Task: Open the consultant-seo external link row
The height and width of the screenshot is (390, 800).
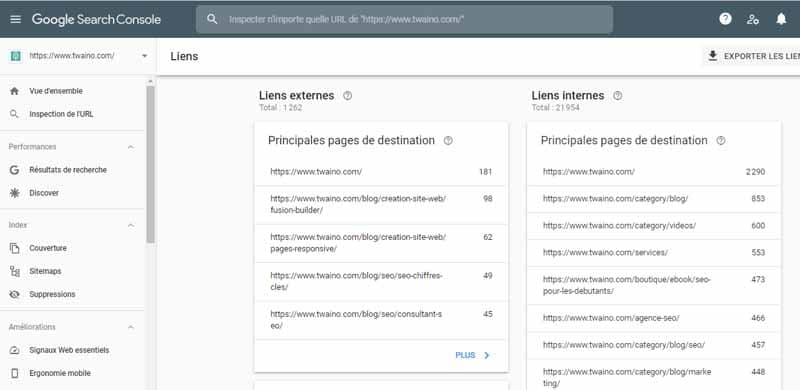Action: click(381, 320)
